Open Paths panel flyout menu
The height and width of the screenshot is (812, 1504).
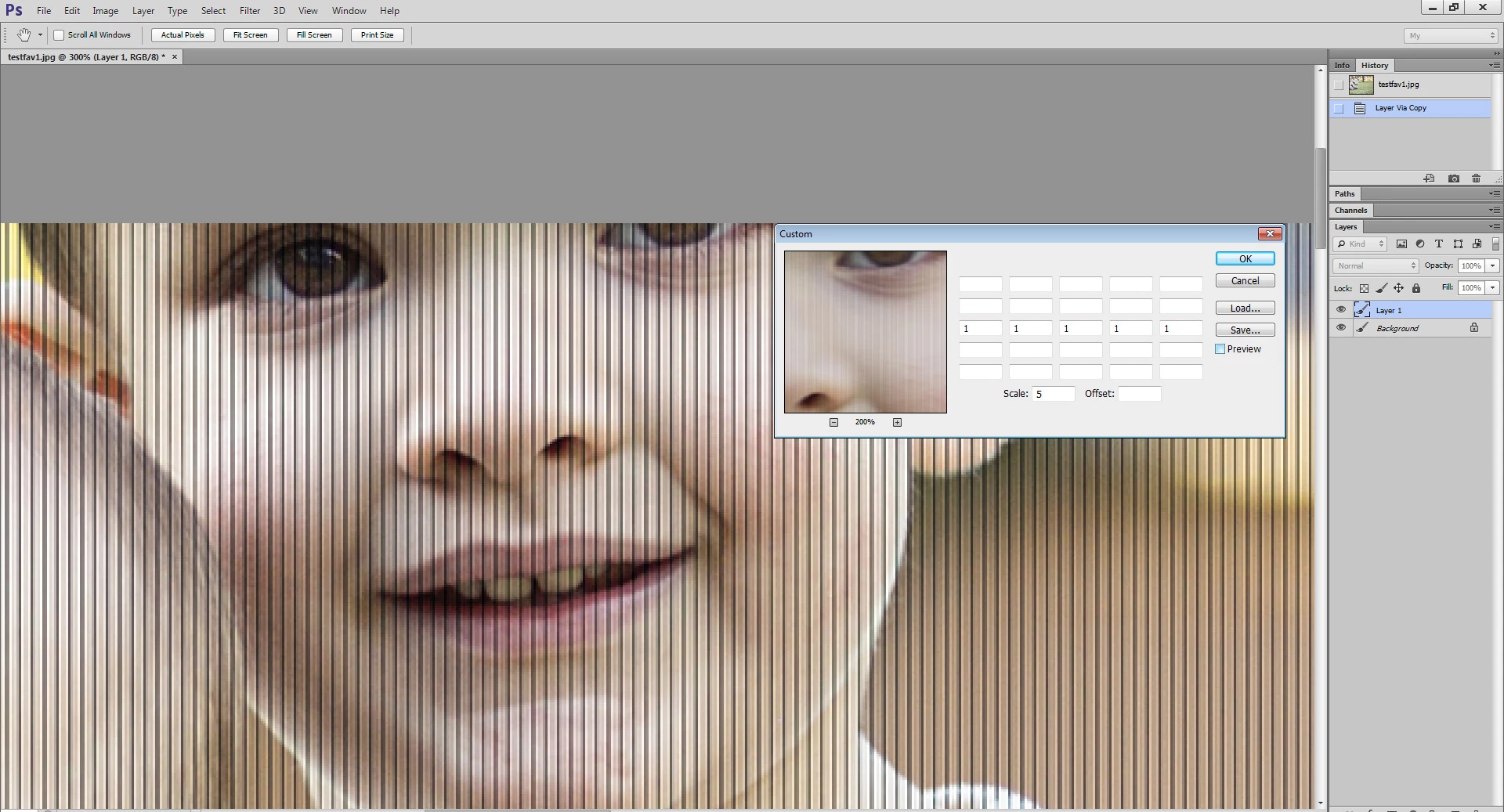point(1495,193)
